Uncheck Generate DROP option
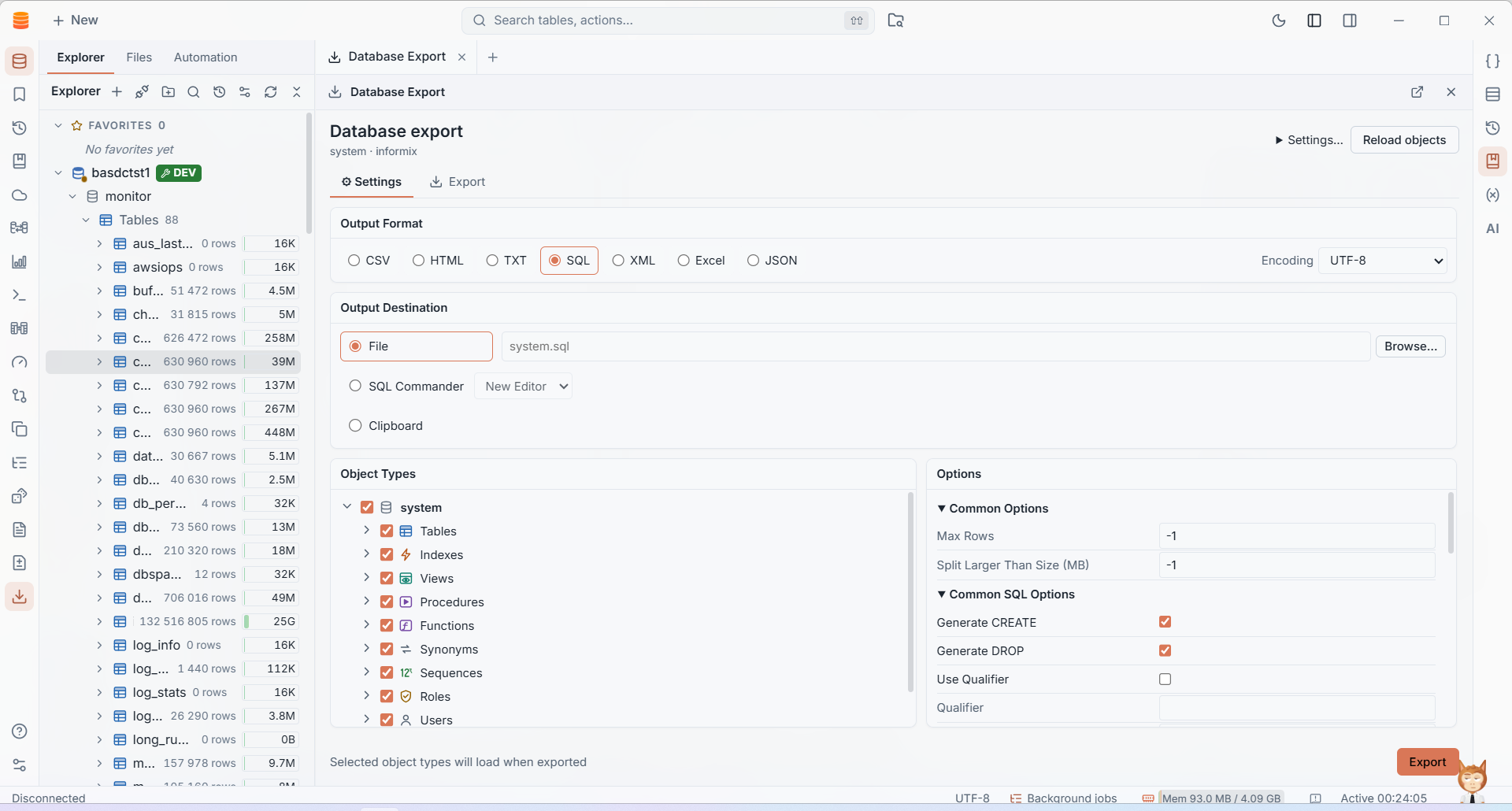The image size is (1512, 811). click(1165, 650)
